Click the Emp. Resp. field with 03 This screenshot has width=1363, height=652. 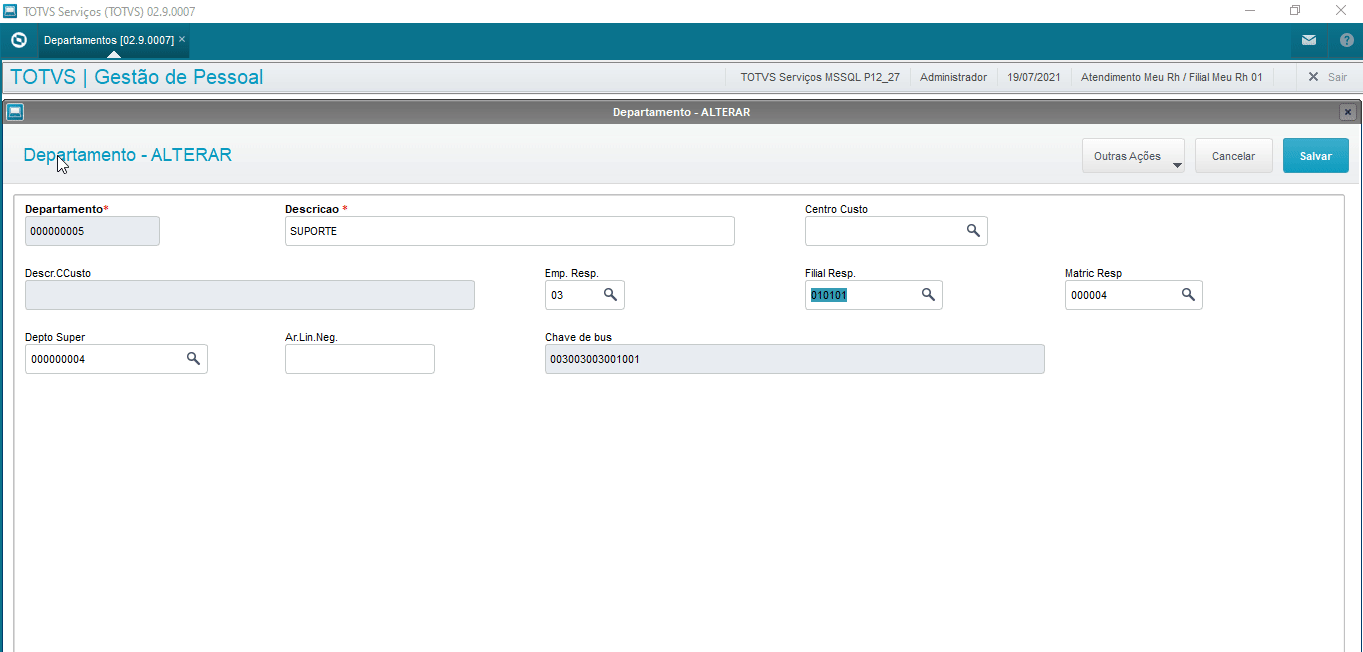(x=585, y=295)
